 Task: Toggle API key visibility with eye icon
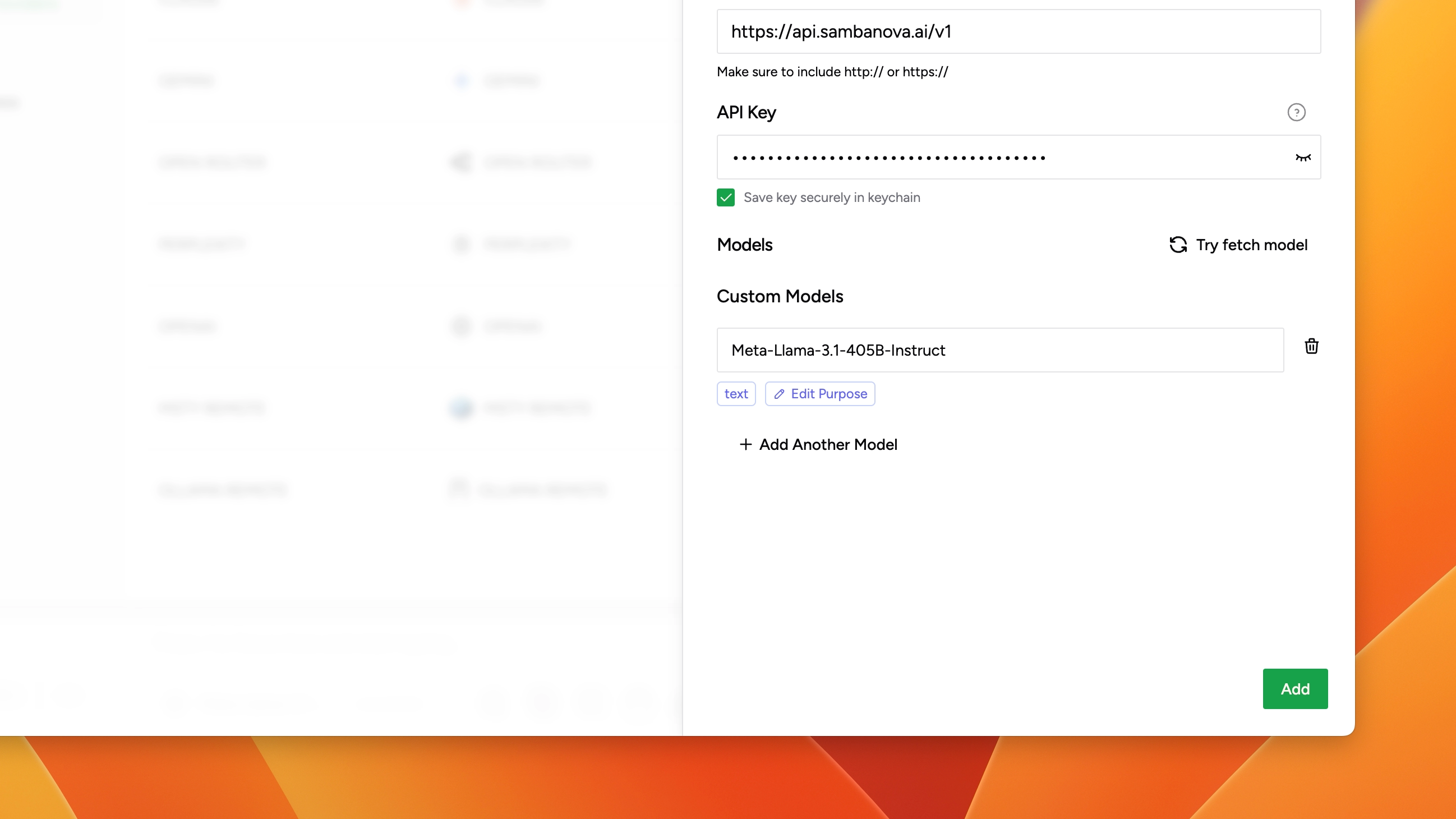point(1303,158)
